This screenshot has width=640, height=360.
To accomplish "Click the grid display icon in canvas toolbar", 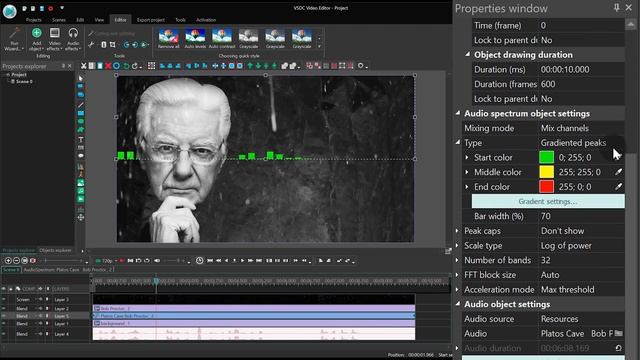I will [151, 66].
